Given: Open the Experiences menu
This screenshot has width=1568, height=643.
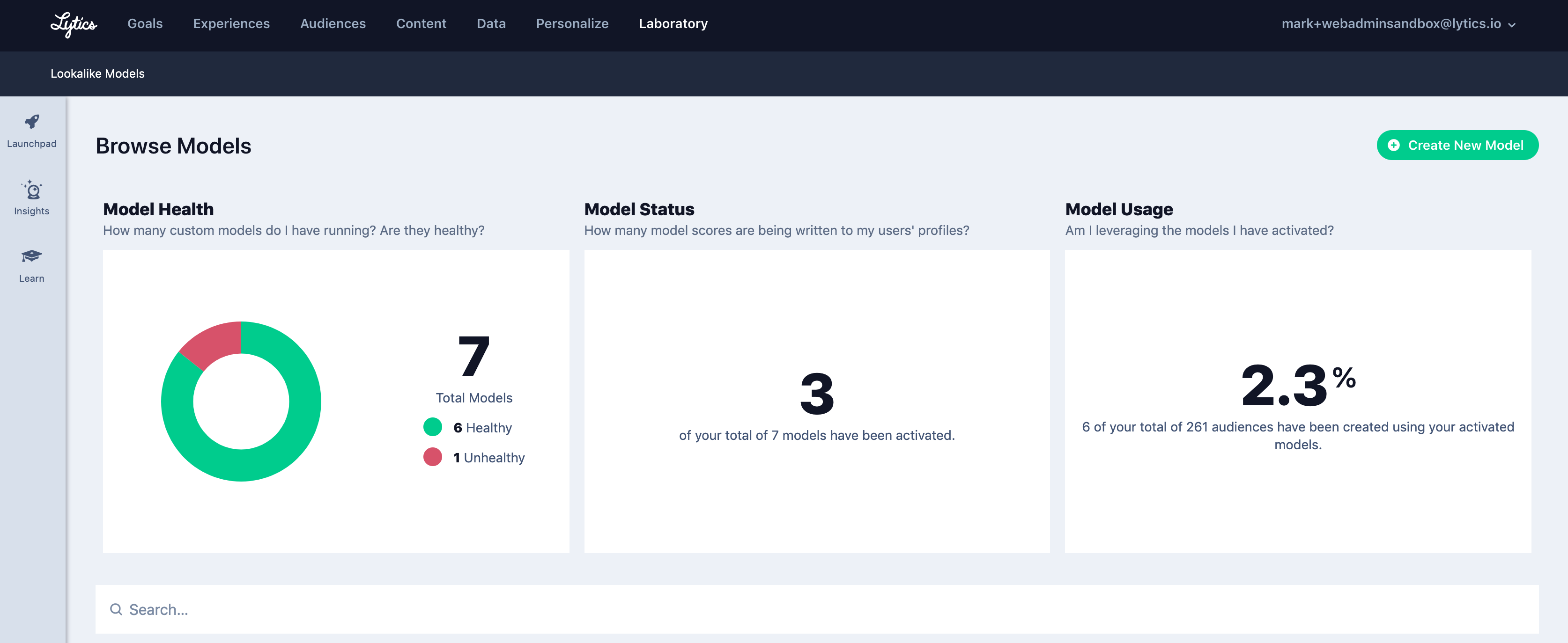Looking at the screenshot, I should (x=231, y=24).
